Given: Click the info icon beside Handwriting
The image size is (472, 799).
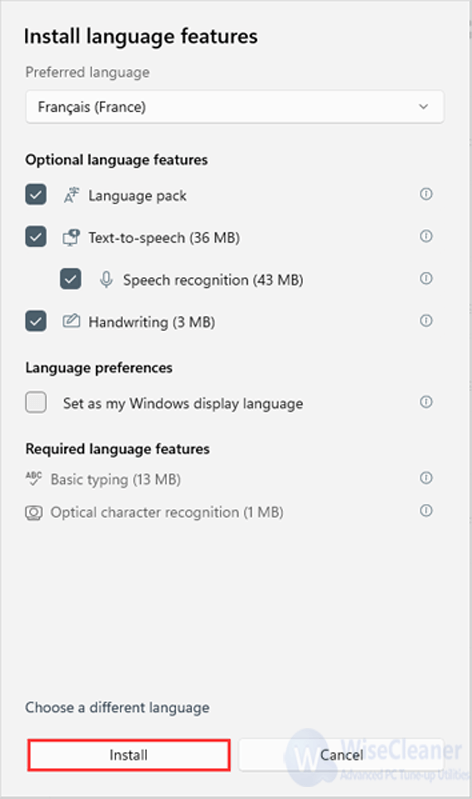Looking at the screenshot, I should 426,321.
